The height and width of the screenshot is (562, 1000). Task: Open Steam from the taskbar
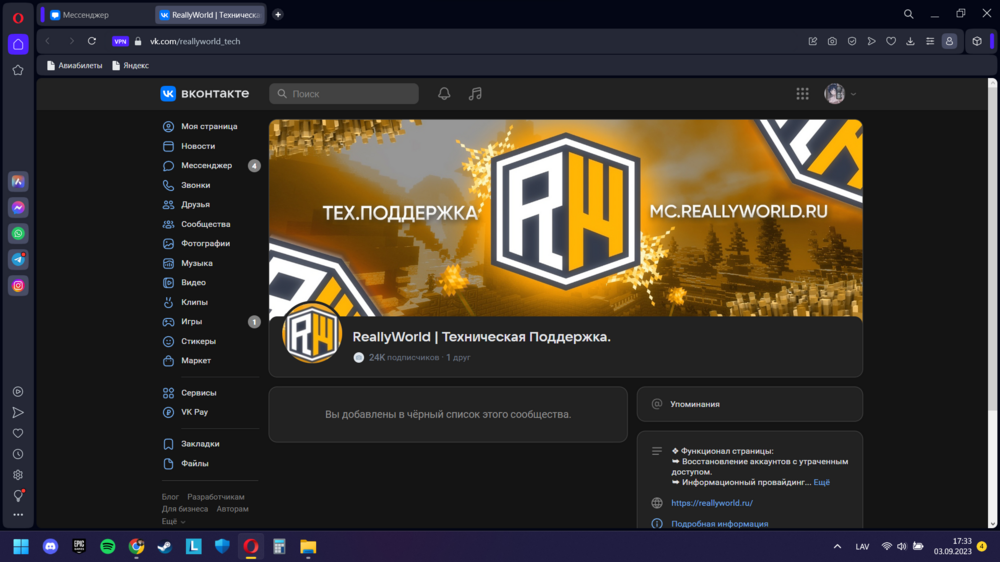coord(165,547)
